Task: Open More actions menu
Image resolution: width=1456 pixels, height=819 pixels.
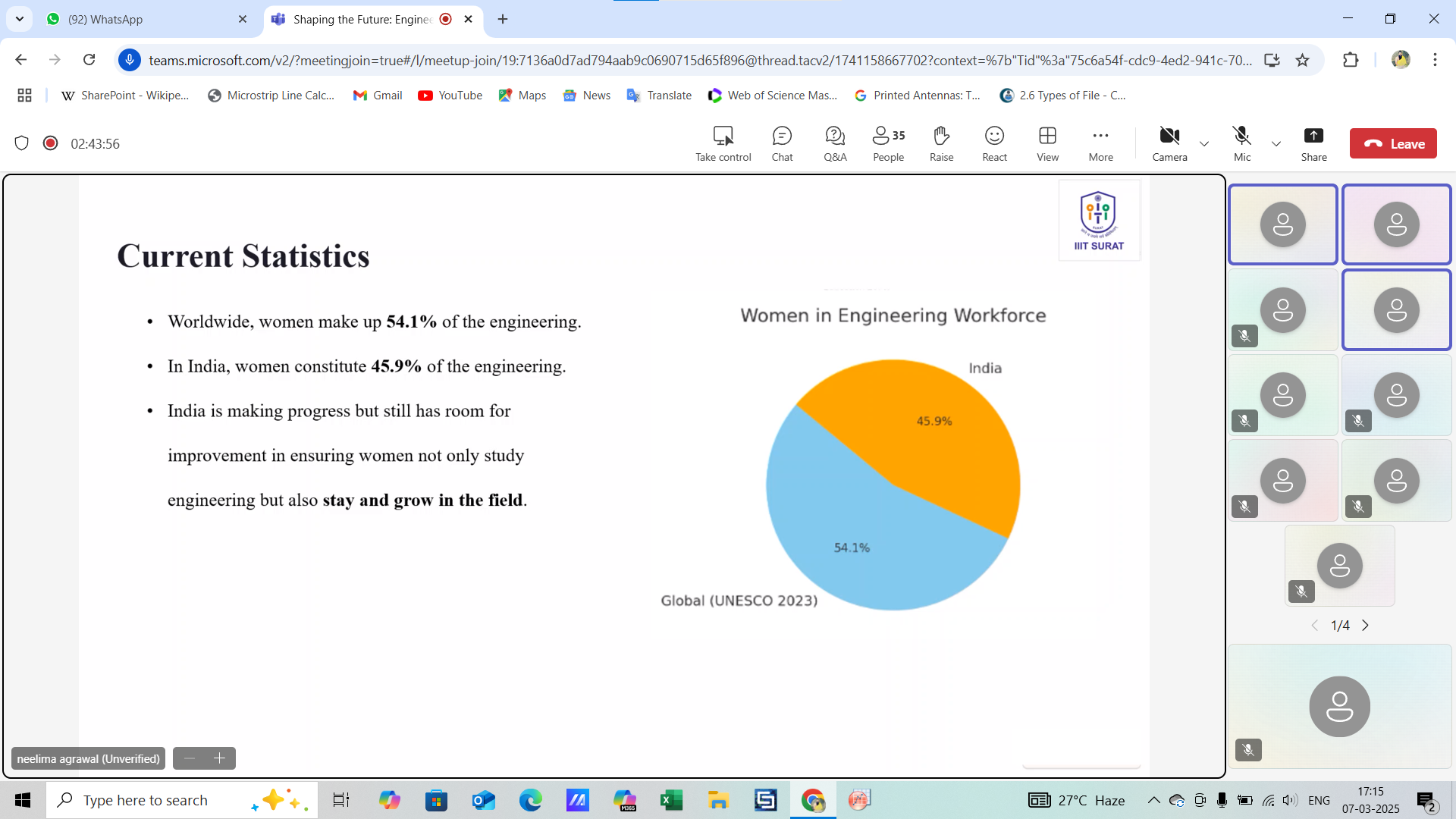Action: [1100, 143]
